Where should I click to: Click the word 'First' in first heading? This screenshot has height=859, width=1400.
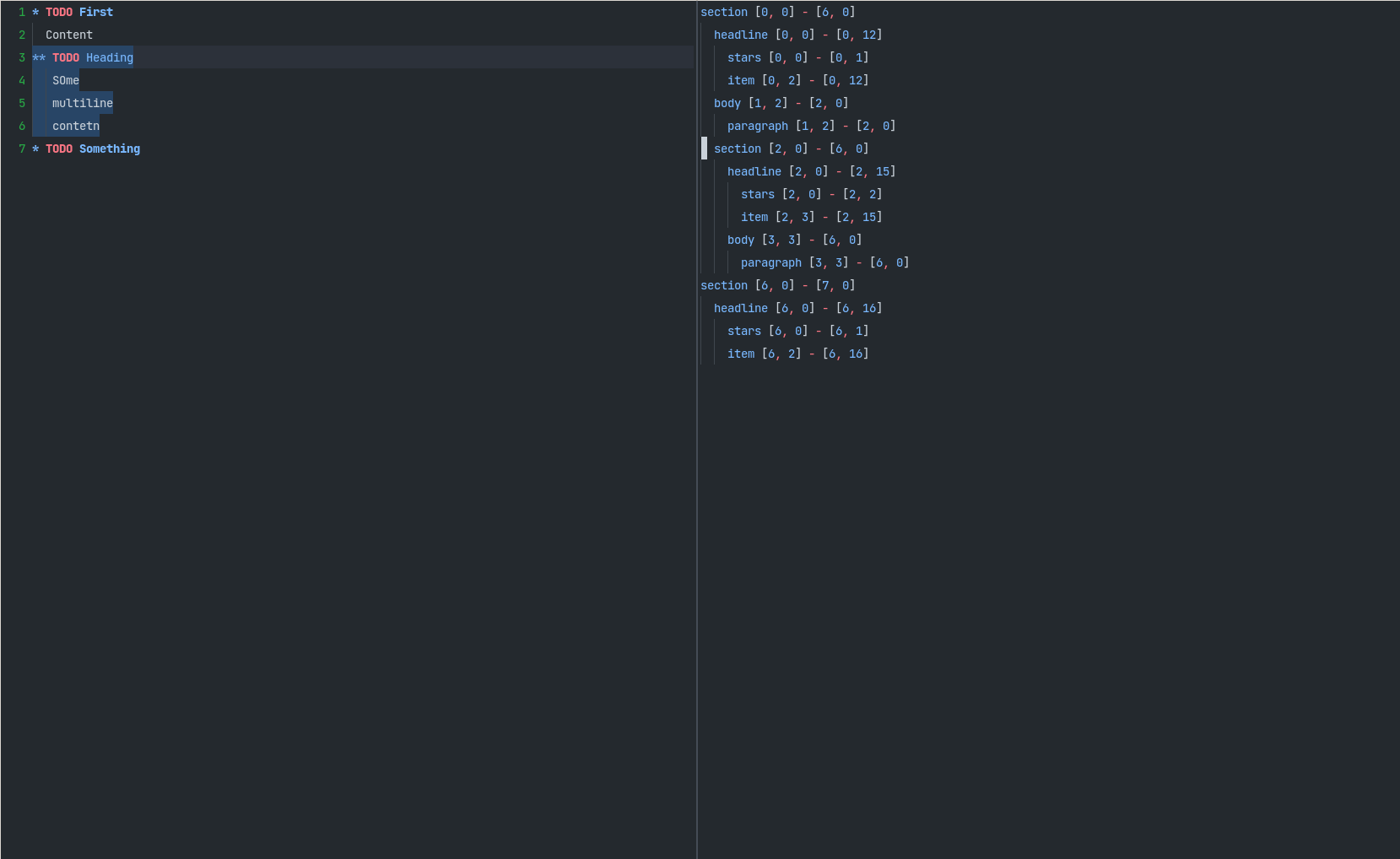click(96, 12)
